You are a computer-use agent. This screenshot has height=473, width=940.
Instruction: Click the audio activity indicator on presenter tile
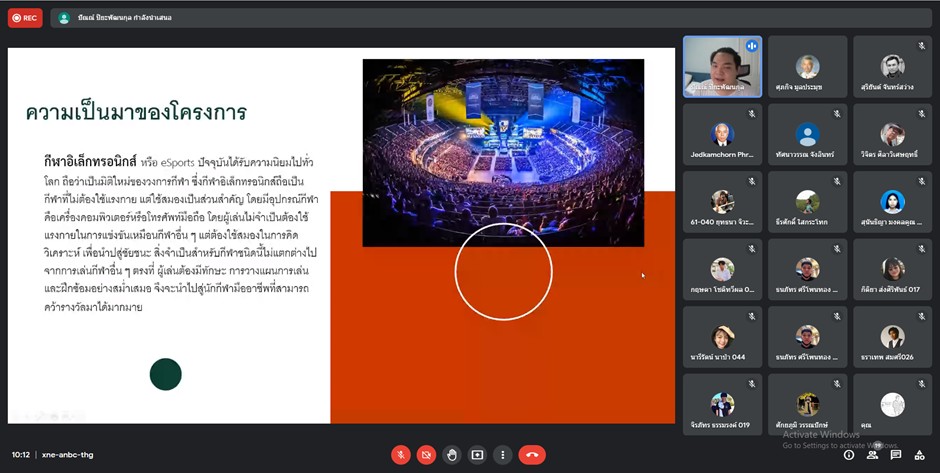pyautogui.click(x=751, y=46)
